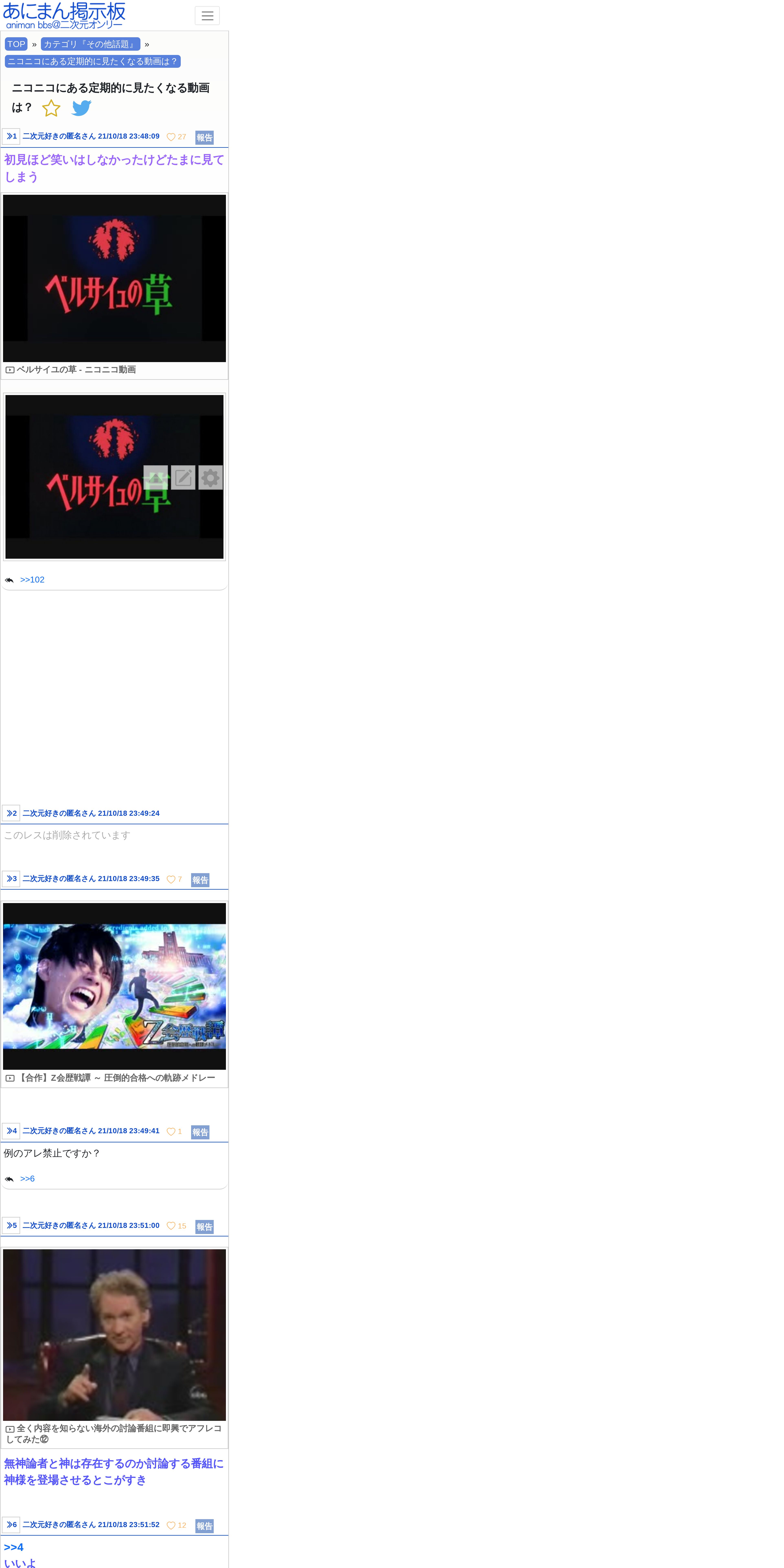This screenshot has width=784, height=1568.
Task: Report post 6 with 報告 button
Action: pyautogui.click(x=205, y=1526)
